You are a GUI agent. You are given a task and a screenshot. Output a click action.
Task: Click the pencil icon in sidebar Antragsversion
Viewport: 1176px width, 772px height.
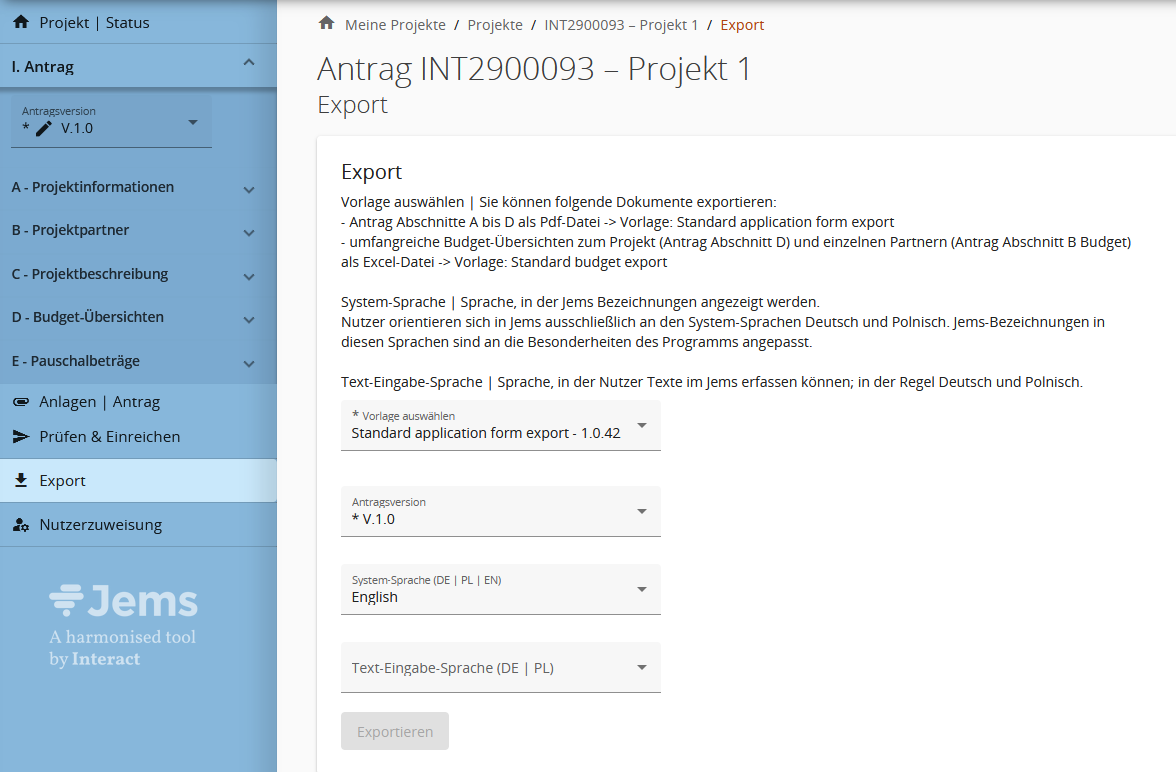(43, 128)
